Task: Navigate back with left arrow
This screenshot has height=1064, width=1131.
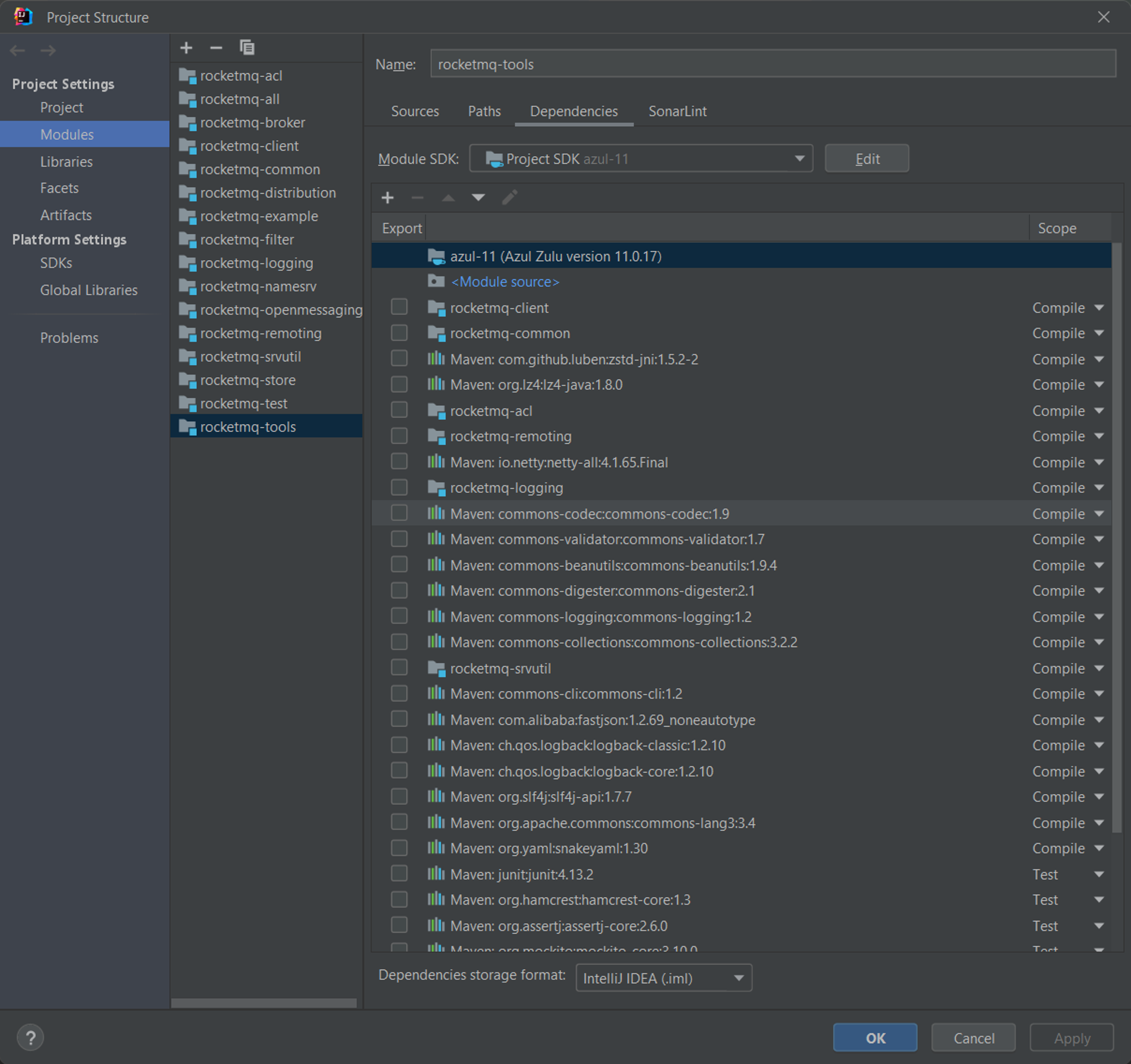Action: [x=18, y=51]
